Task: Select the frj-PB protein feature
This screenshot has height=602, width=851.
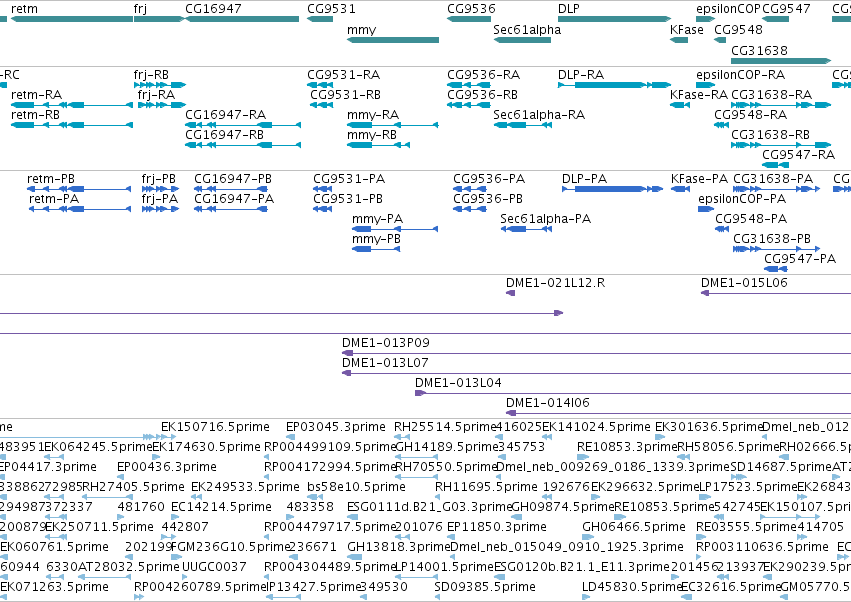Action: point(160,189)
